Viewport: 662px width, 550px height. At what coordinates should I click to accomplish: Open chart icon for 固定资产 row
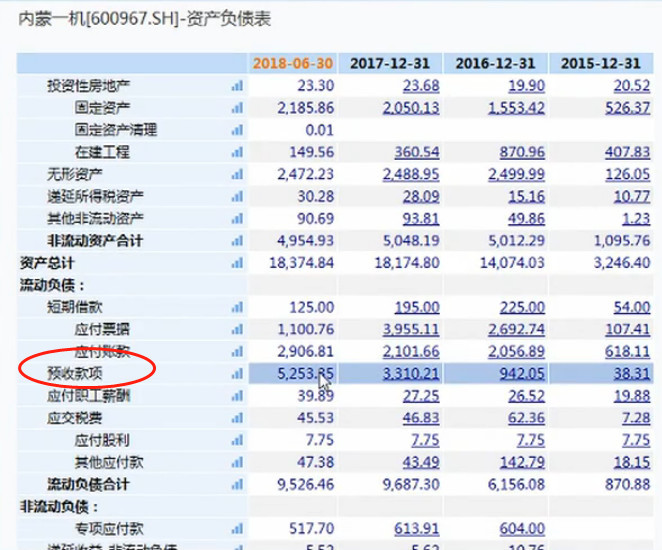tap(237, 108)
